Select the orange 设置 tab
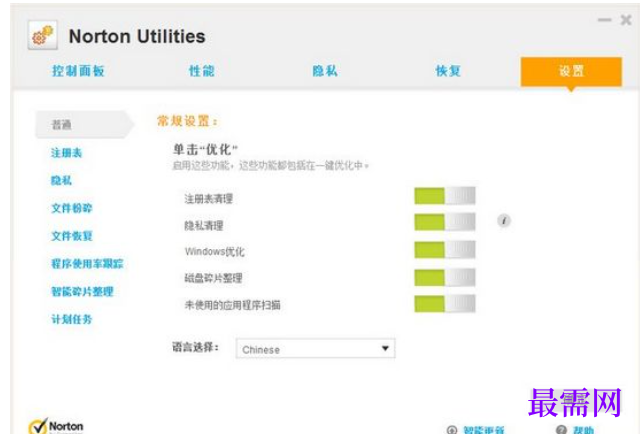 pos(571,71)
